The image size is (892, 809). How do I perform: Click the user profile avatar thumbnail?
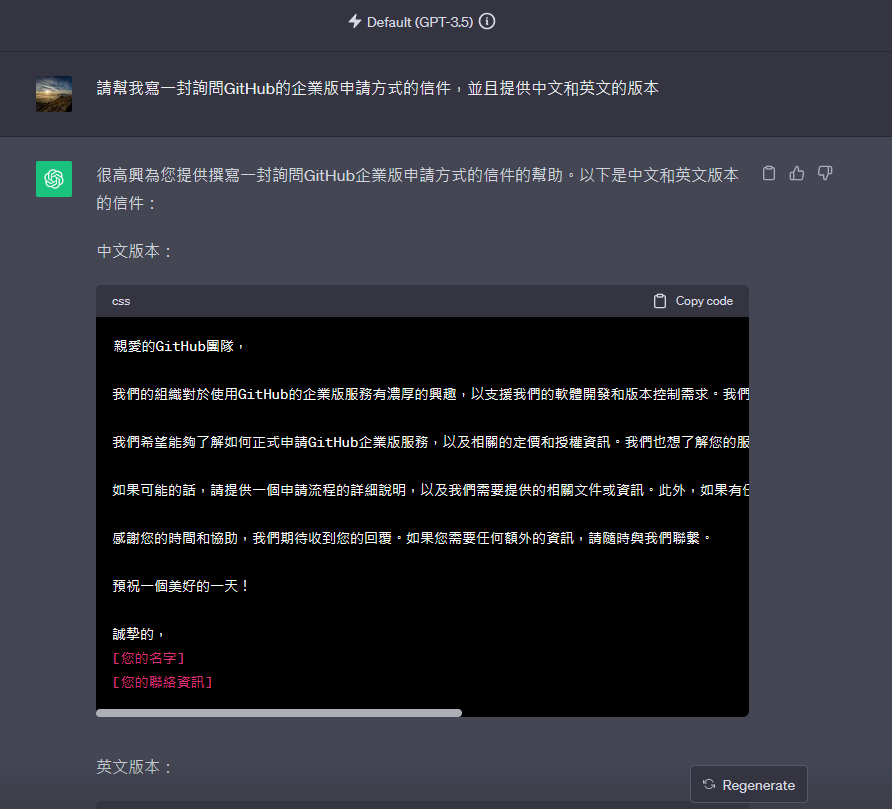coord(54,94)
